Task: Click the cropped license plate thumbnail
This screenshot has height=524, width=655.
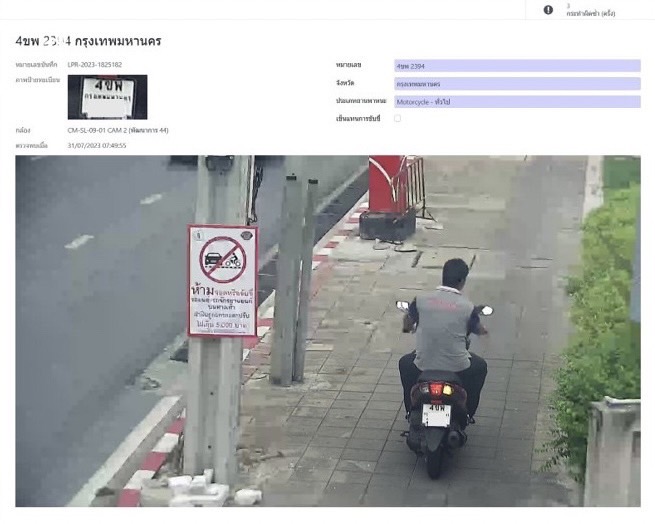Action: (107, 97)
